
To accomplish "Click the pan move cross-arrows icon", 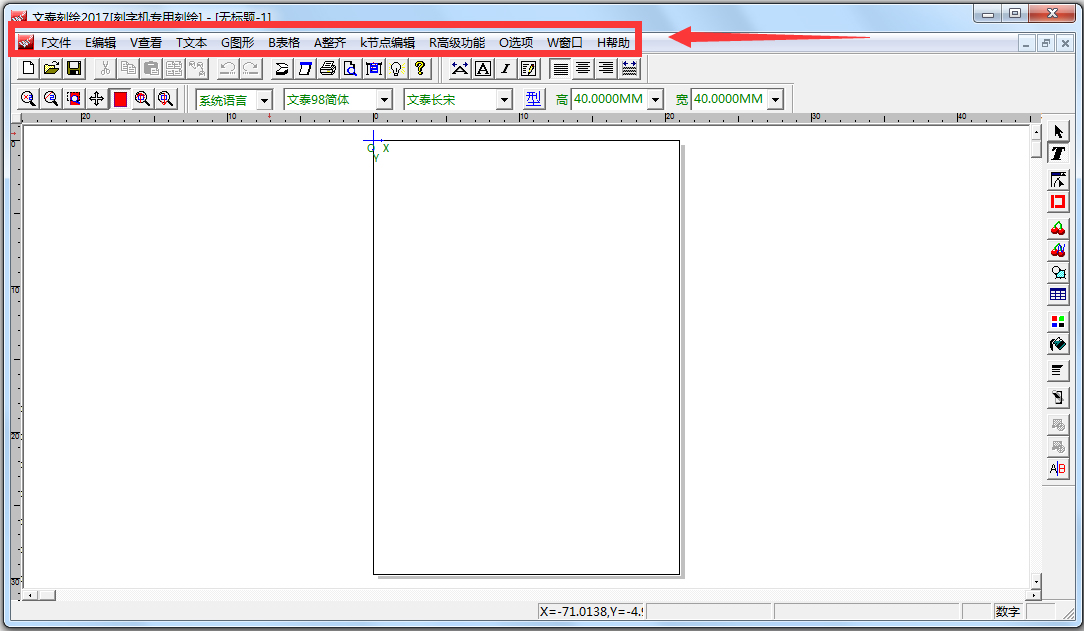I will point(97,99).
